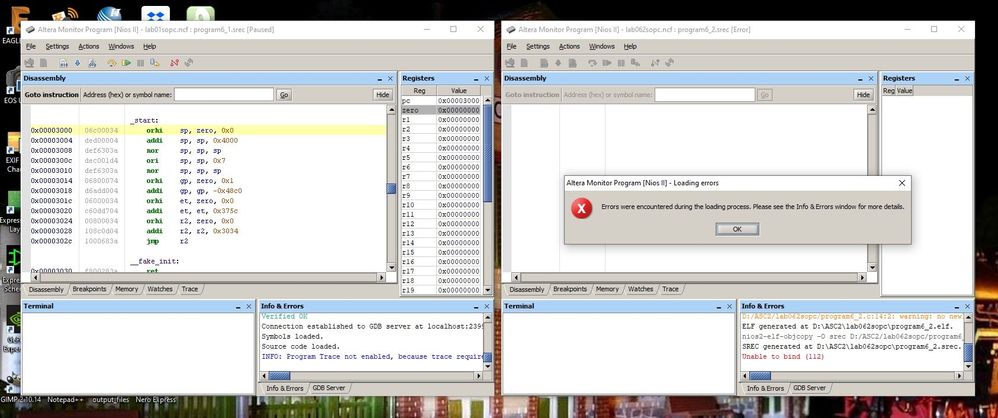Close Registers panel in left window
This screenshot has width=998, height=418.
click(487, 78)
